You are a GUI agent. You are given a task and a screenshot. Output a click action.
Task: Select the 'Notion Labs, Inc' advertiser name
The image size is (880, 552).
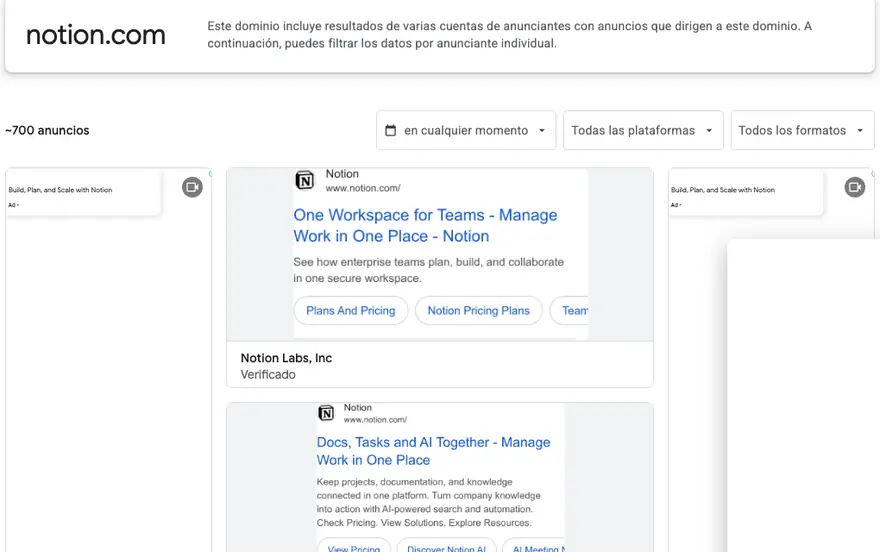click(x=286, y=358)
